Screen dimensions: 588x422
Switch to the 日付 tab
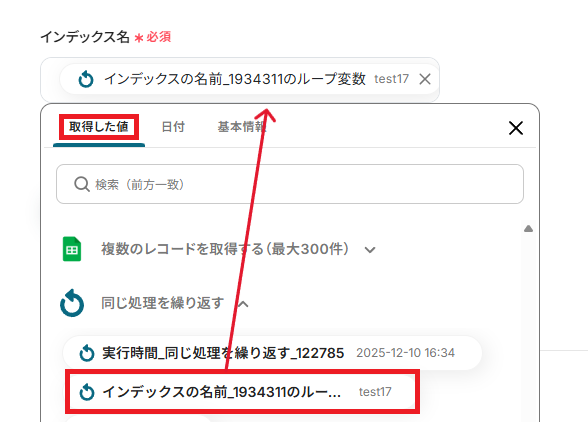click(173, 127)
